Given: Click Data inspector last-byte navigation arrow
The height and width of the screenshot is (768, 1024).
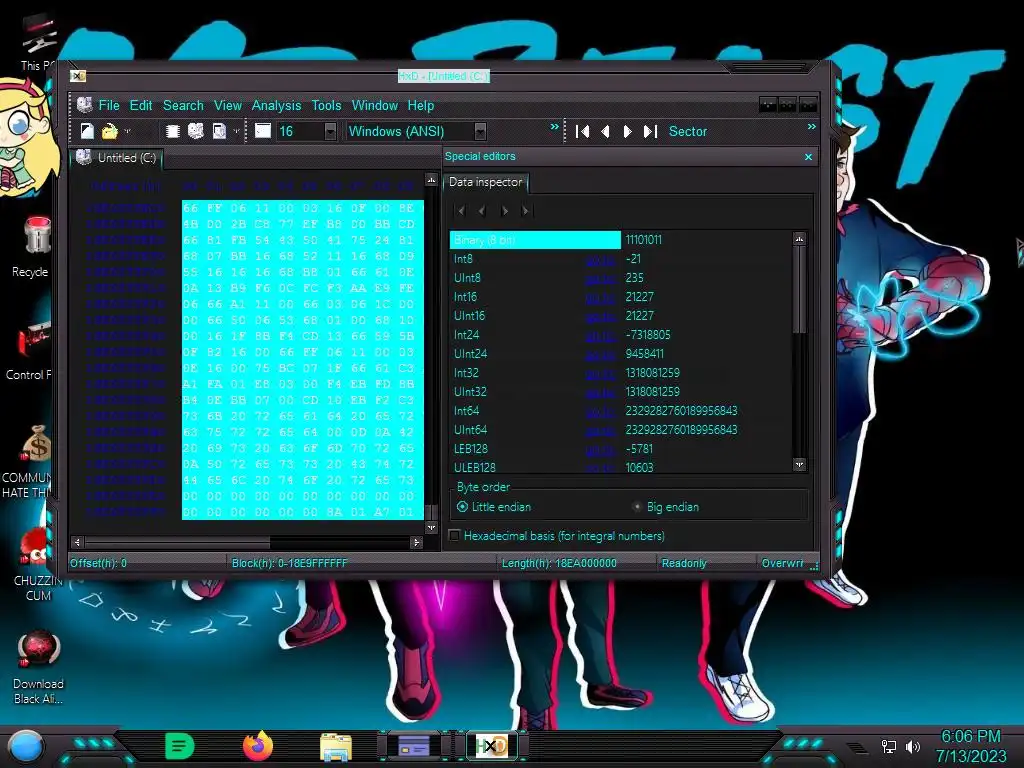Looking at the screenshot, I should pos(526,211).
